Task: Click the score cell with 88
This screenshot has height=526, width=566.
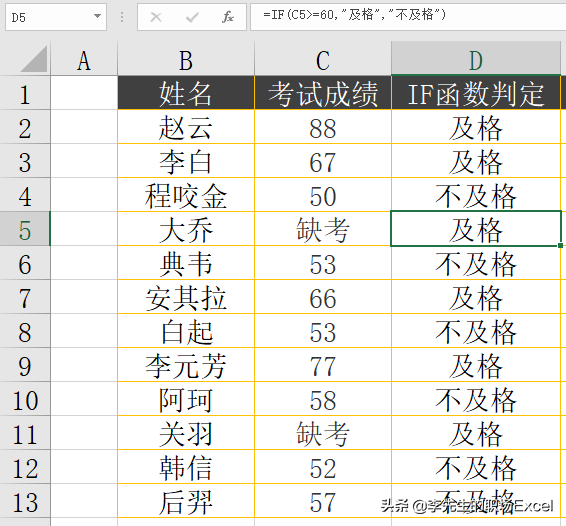Action: pyautogui.click(x=323, y=127)
